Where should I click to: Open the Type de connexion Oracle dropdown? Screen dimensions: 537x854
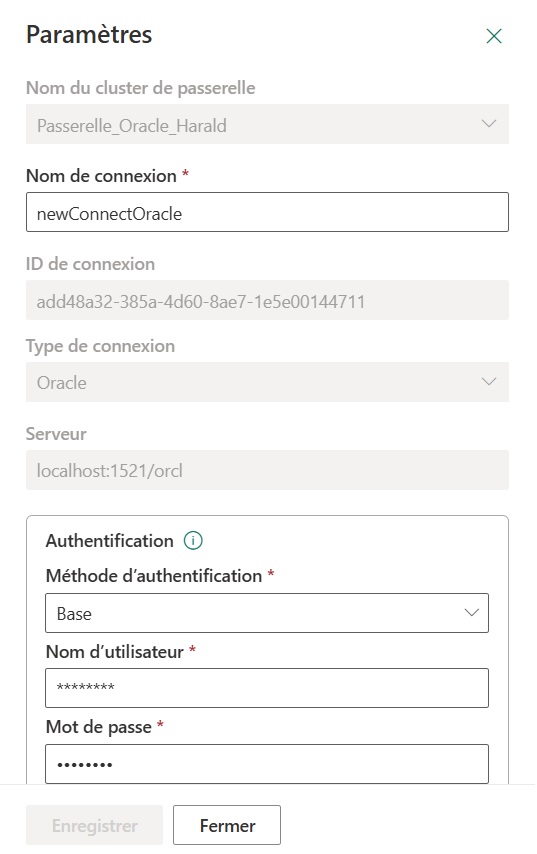coord(267,382)
